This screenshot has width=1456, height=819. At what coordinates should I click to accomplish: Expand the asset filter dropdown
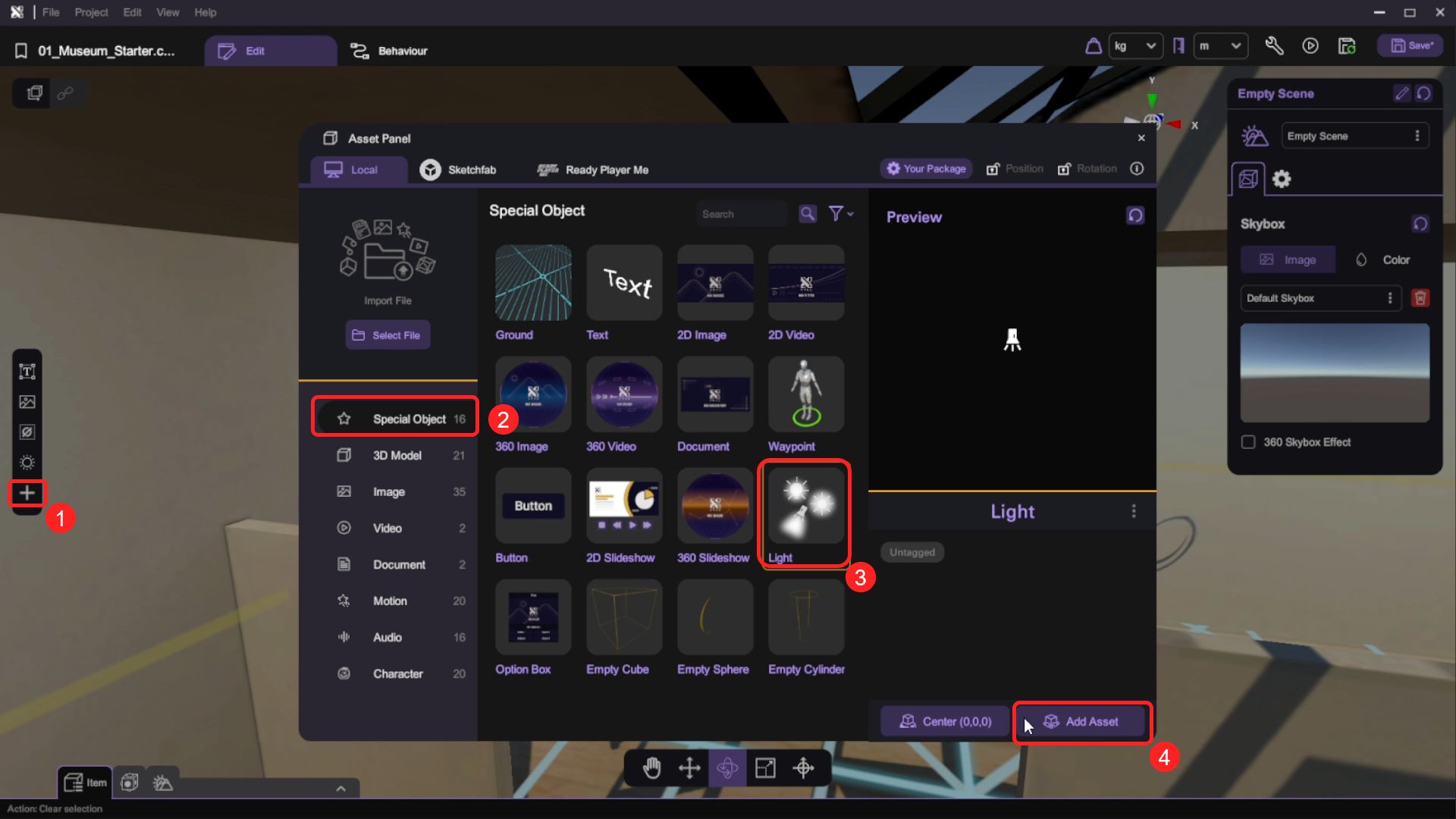coord(840,214)
